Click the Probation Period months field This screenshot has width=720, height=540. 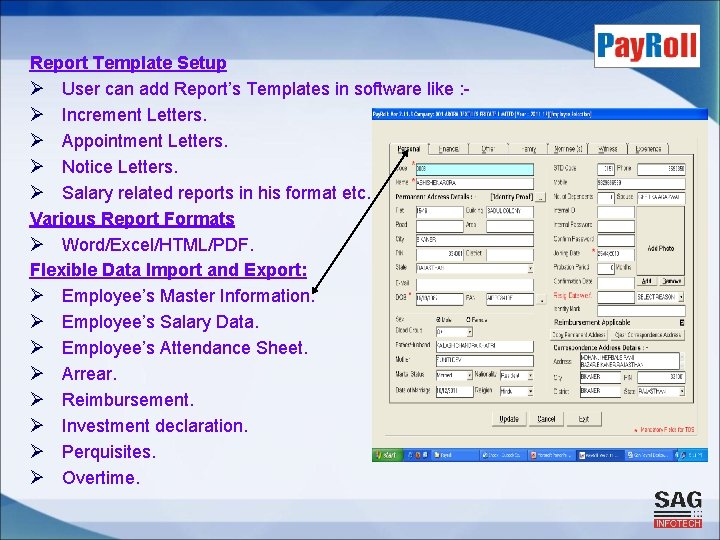606,268
